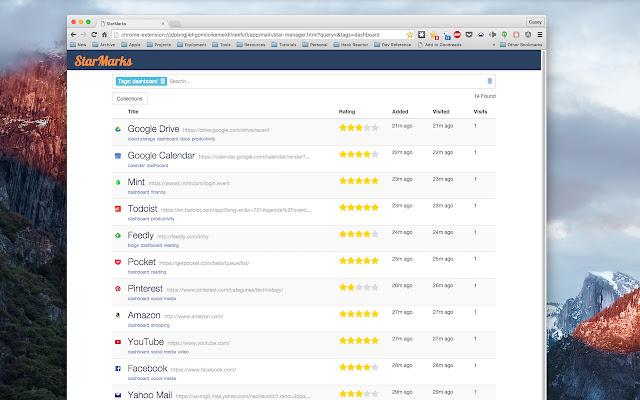Open the YouTube bookmark title
Screen dimensions: 640x400
(146, 342)
